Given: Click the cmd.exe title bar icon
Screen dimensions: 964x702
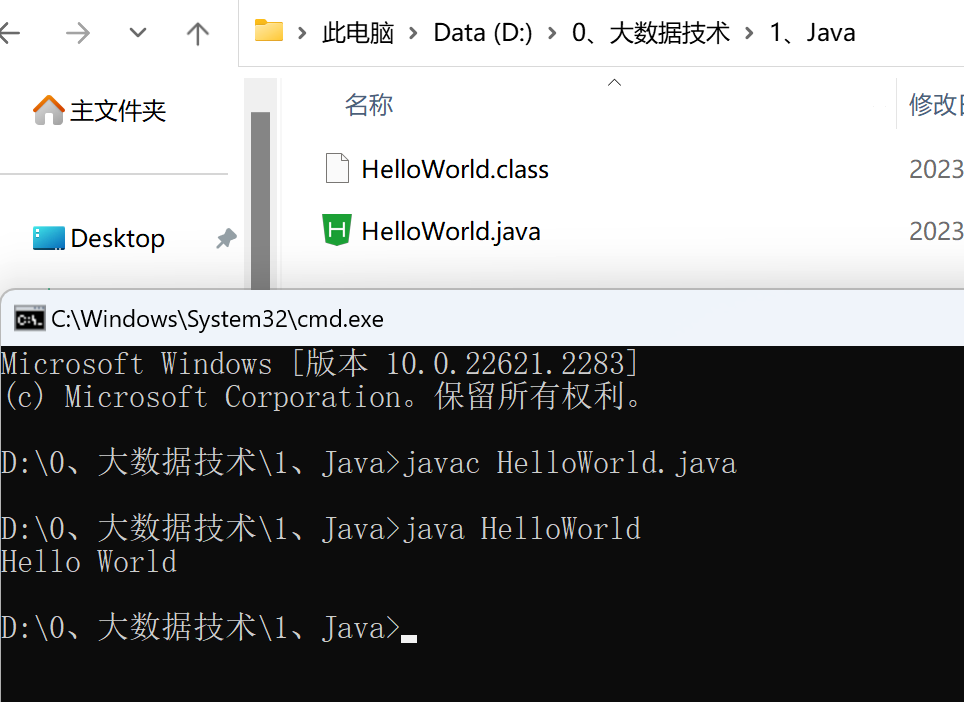Looking at the screenshot, I should coord(28,319).
